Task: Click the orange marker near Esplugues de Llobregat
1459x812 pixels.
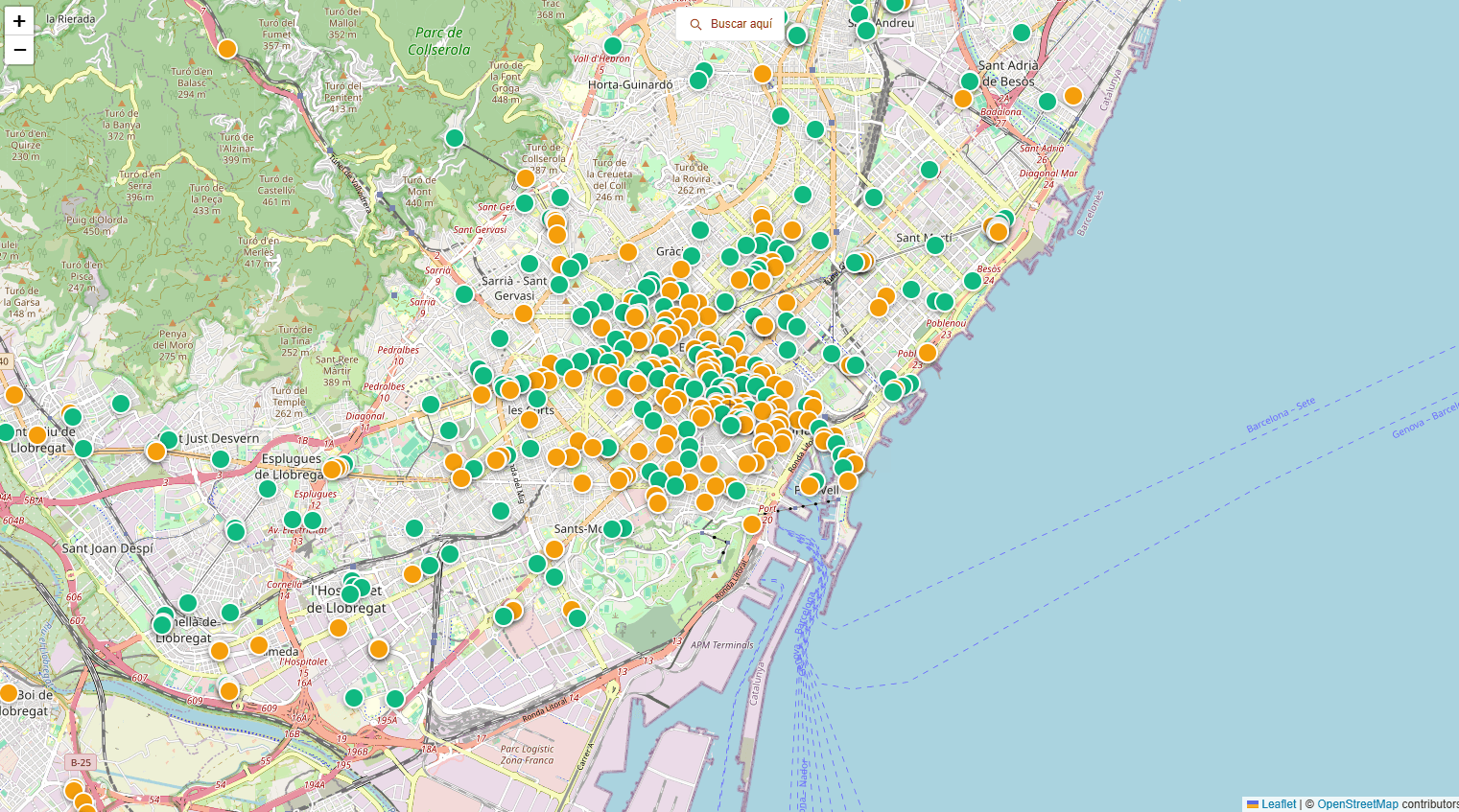Action: tap(331, 468)
